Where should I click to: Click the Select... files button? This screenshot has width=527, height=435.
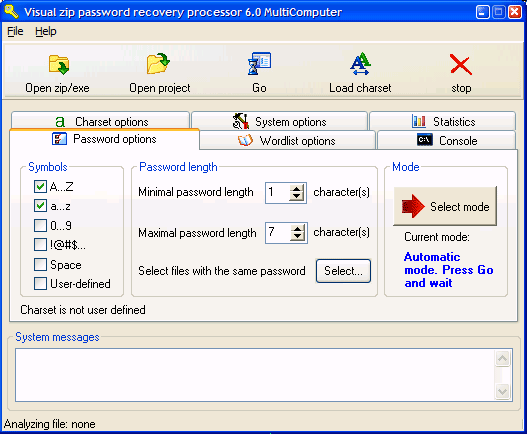coord(343,271)
